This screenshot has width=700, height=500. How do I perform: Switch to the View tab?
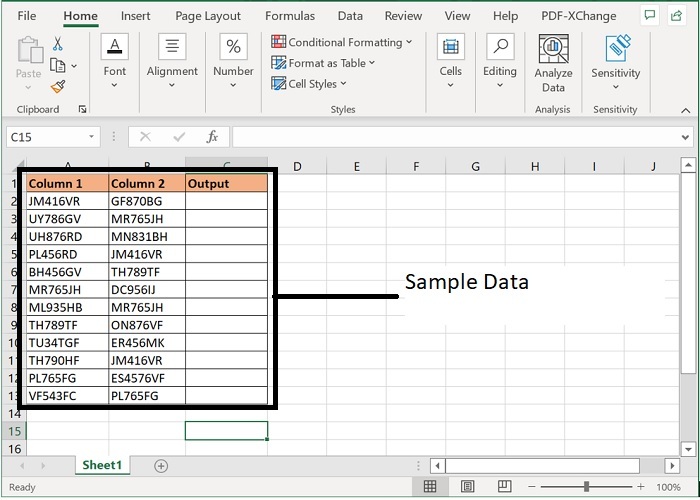[x=457, y=16]
